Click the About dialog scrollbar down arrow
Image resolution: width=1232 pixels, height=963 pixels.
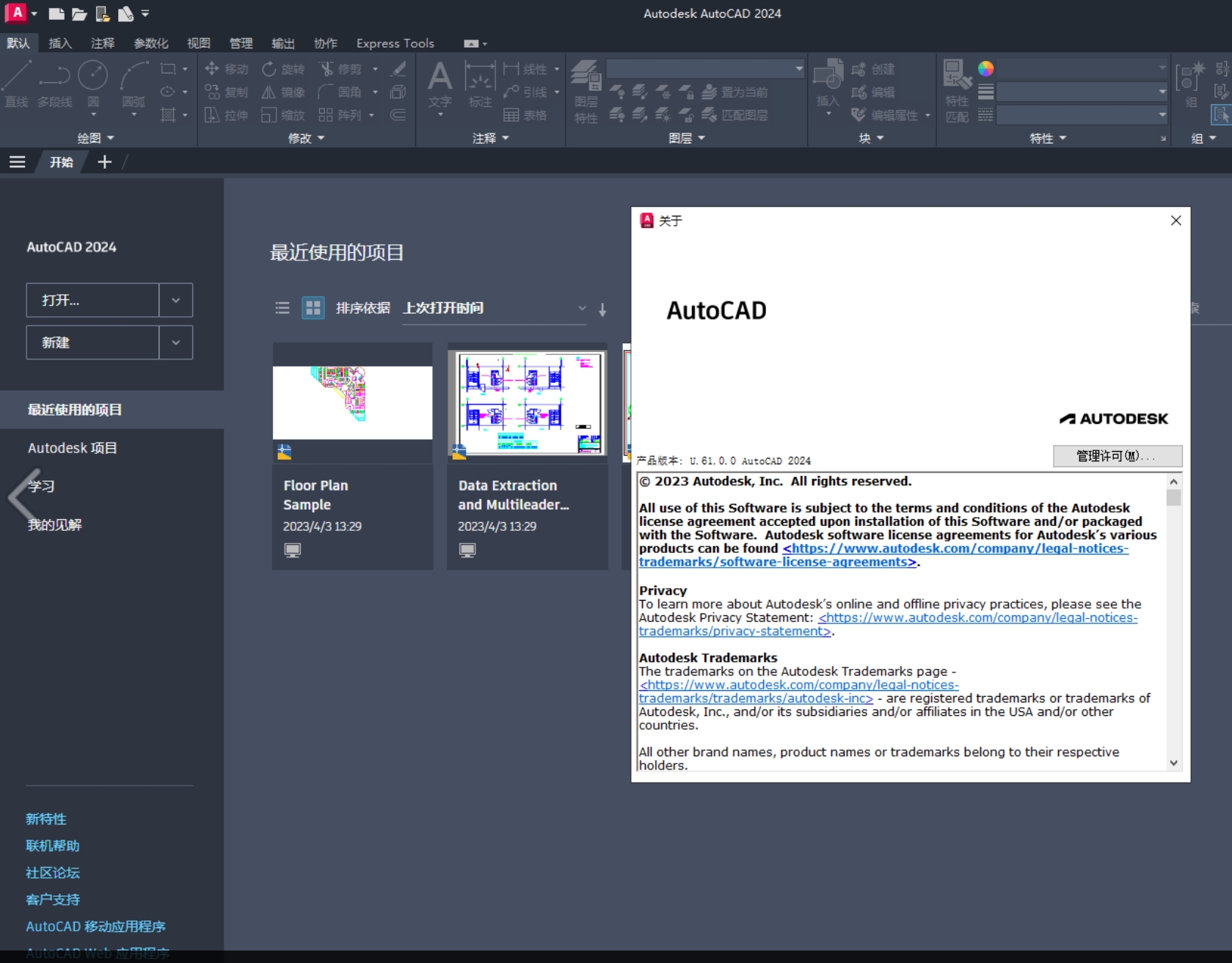(1173, 763)
